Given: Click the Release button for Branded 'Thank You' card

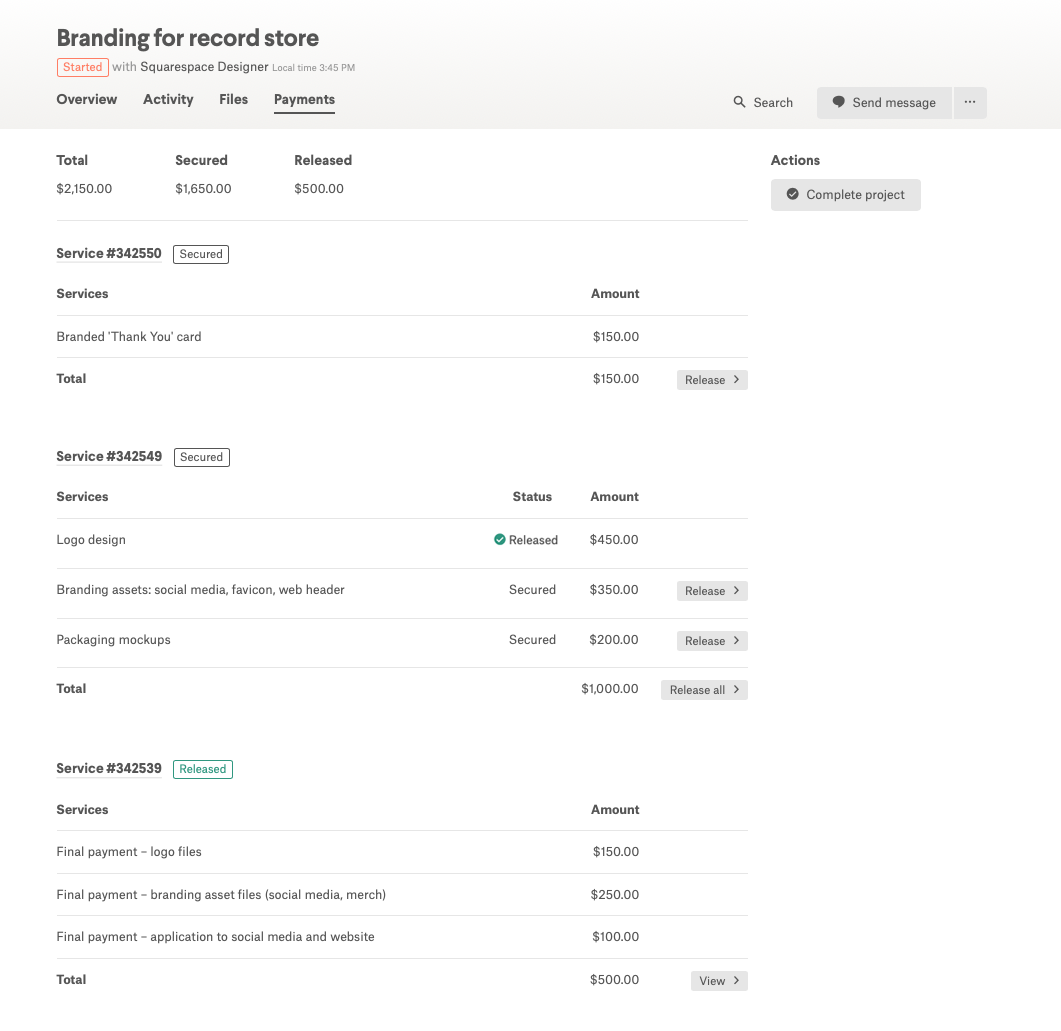Looking at the screenshot, I should point(712,380).
